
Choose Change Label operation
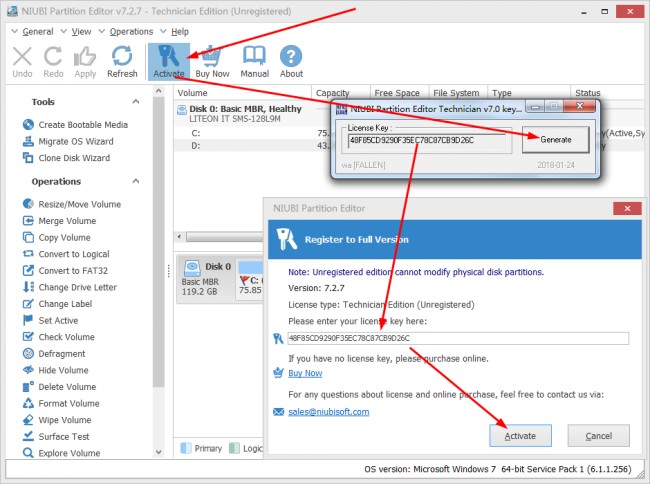(57, 304)
